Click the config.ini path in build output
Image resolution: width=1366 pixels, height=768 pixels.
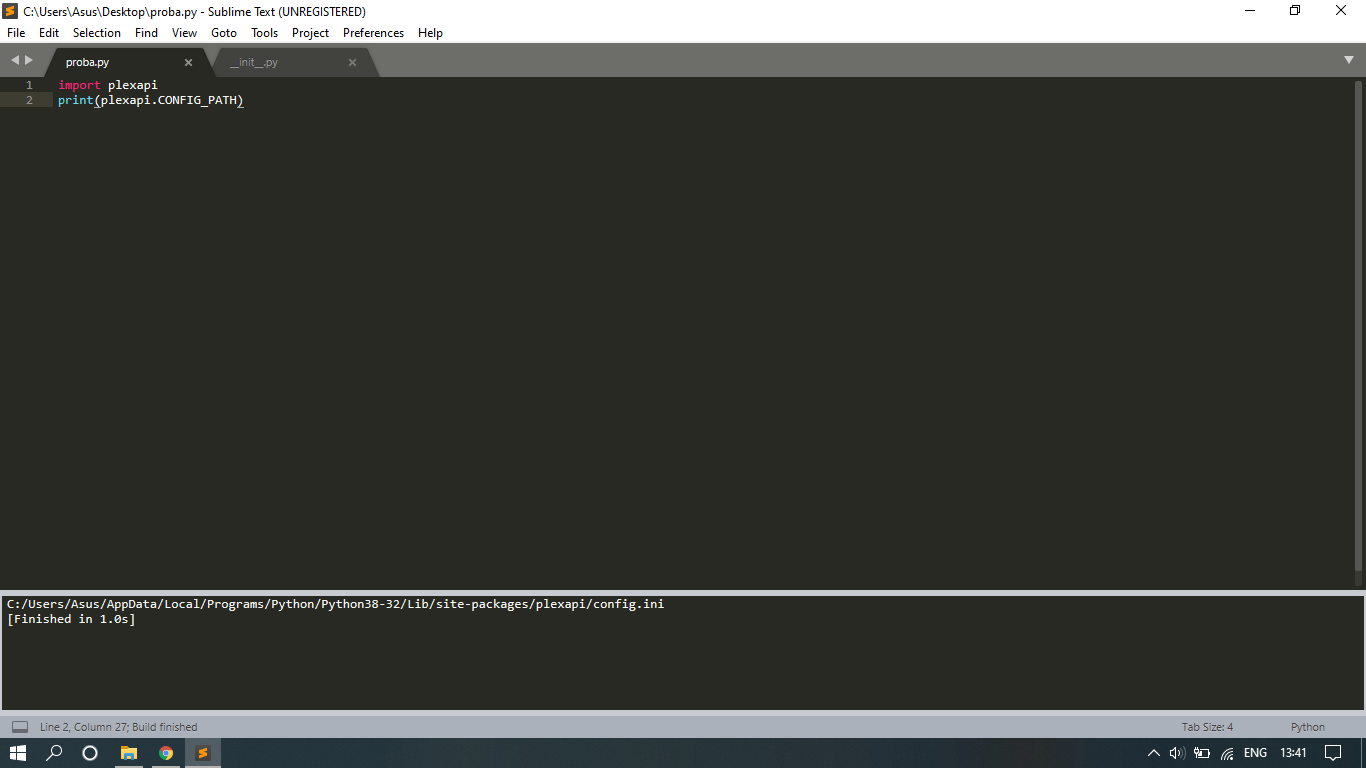tap(334, 603)
